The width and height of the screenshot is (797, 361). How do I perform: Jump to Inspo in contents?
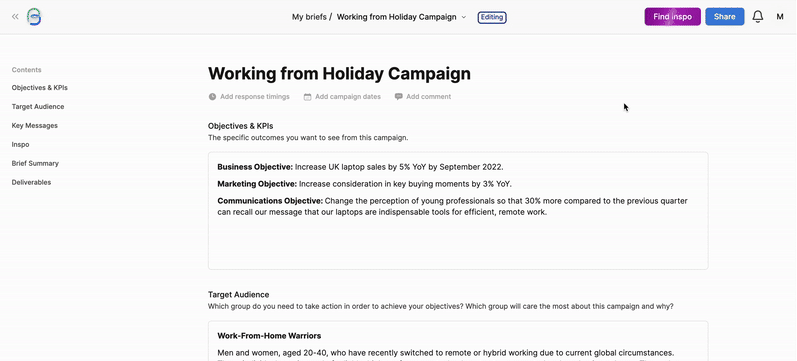tap(20, 144)
